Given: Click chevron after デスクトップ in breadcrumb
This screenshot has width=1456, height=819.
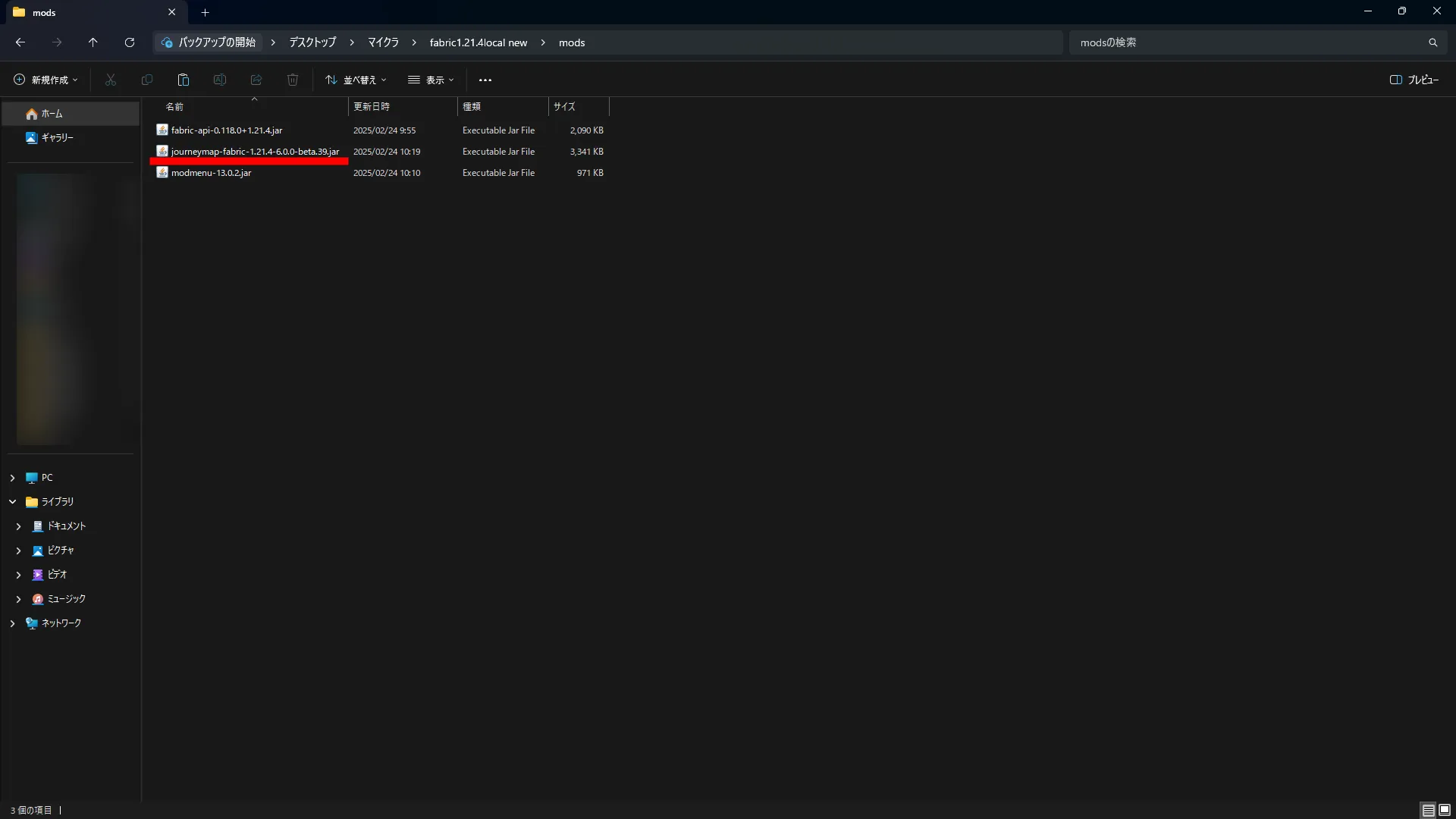Looking at the screenshot, I should pyautogui.click(x=352, y=42).
